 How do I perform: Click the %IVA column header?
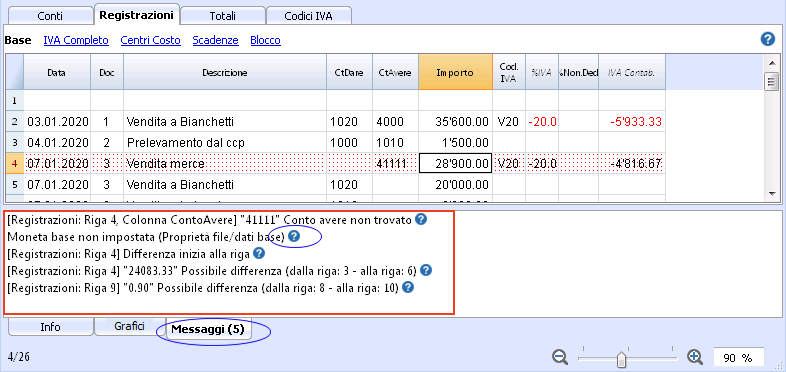pyautogui.click(x=542, y=72)
